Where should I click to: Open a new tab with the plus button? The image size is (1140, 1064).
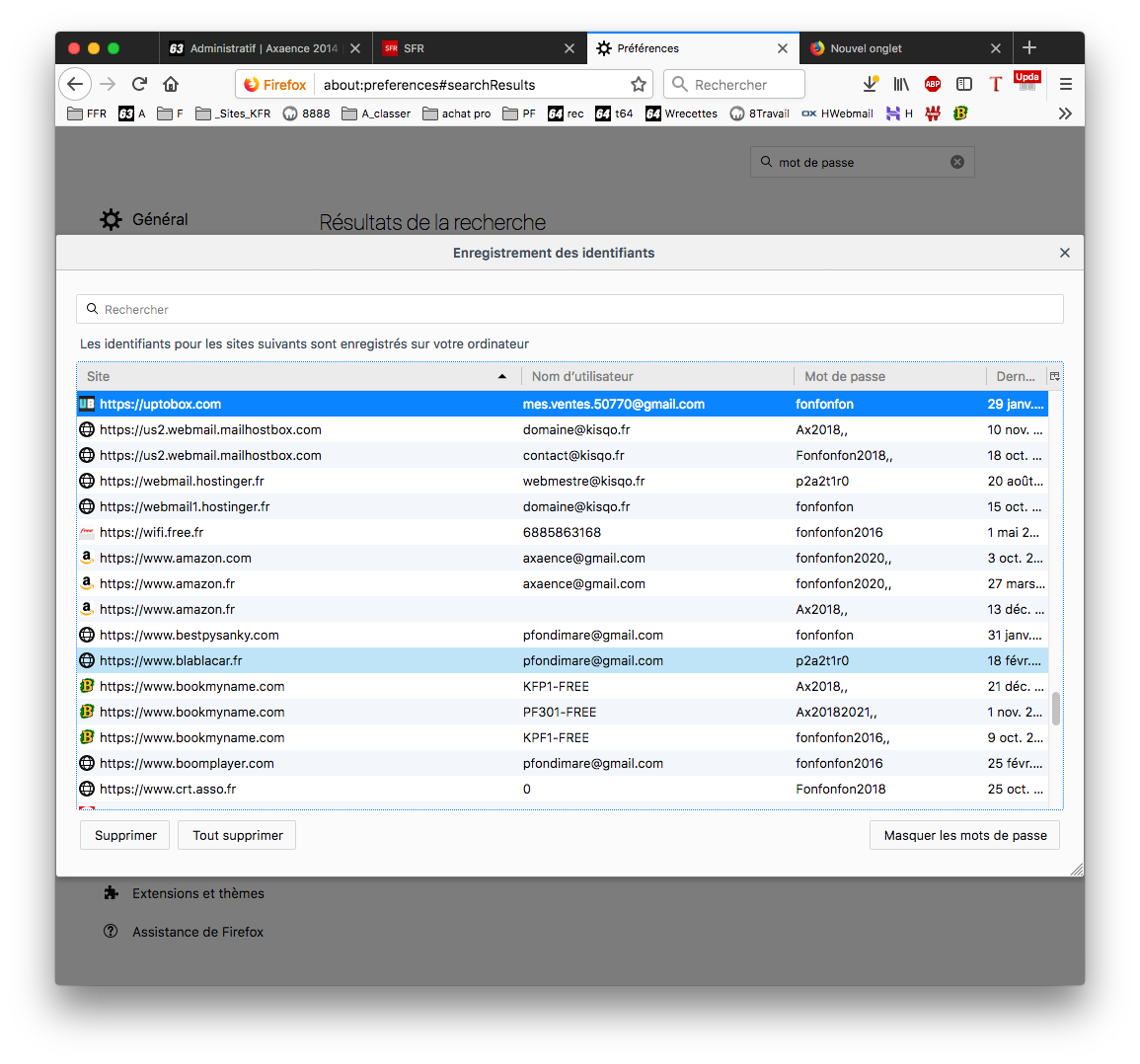1029,48
